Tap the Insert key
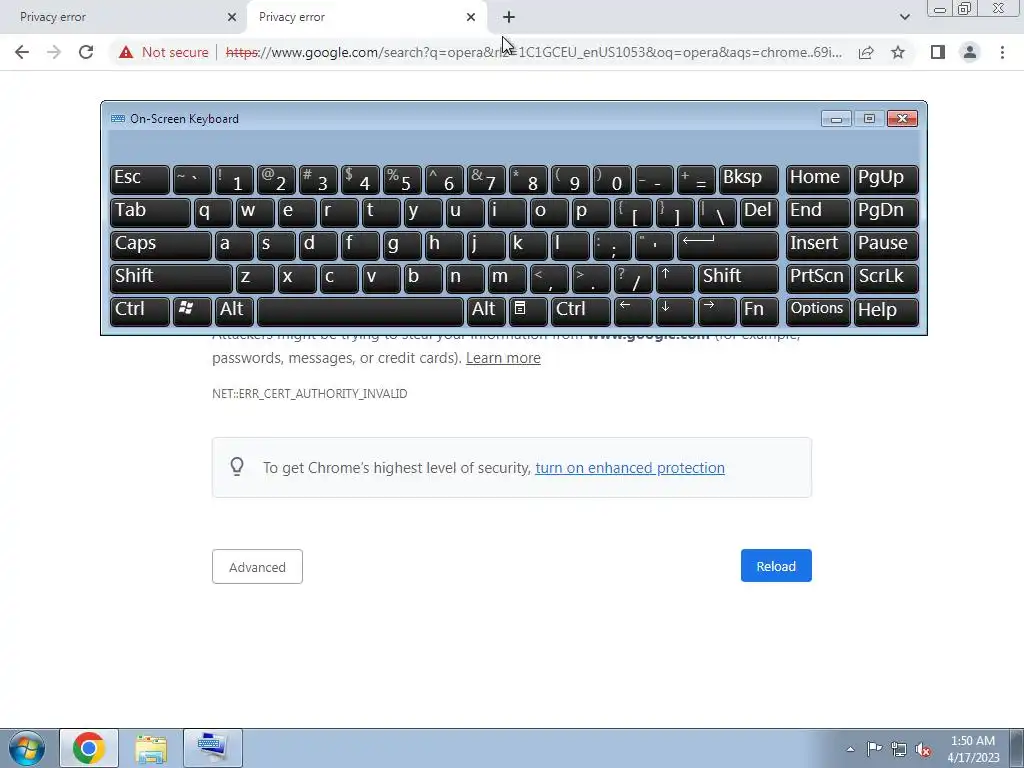The image size is (1024, 768). click(x=818, y=246)
